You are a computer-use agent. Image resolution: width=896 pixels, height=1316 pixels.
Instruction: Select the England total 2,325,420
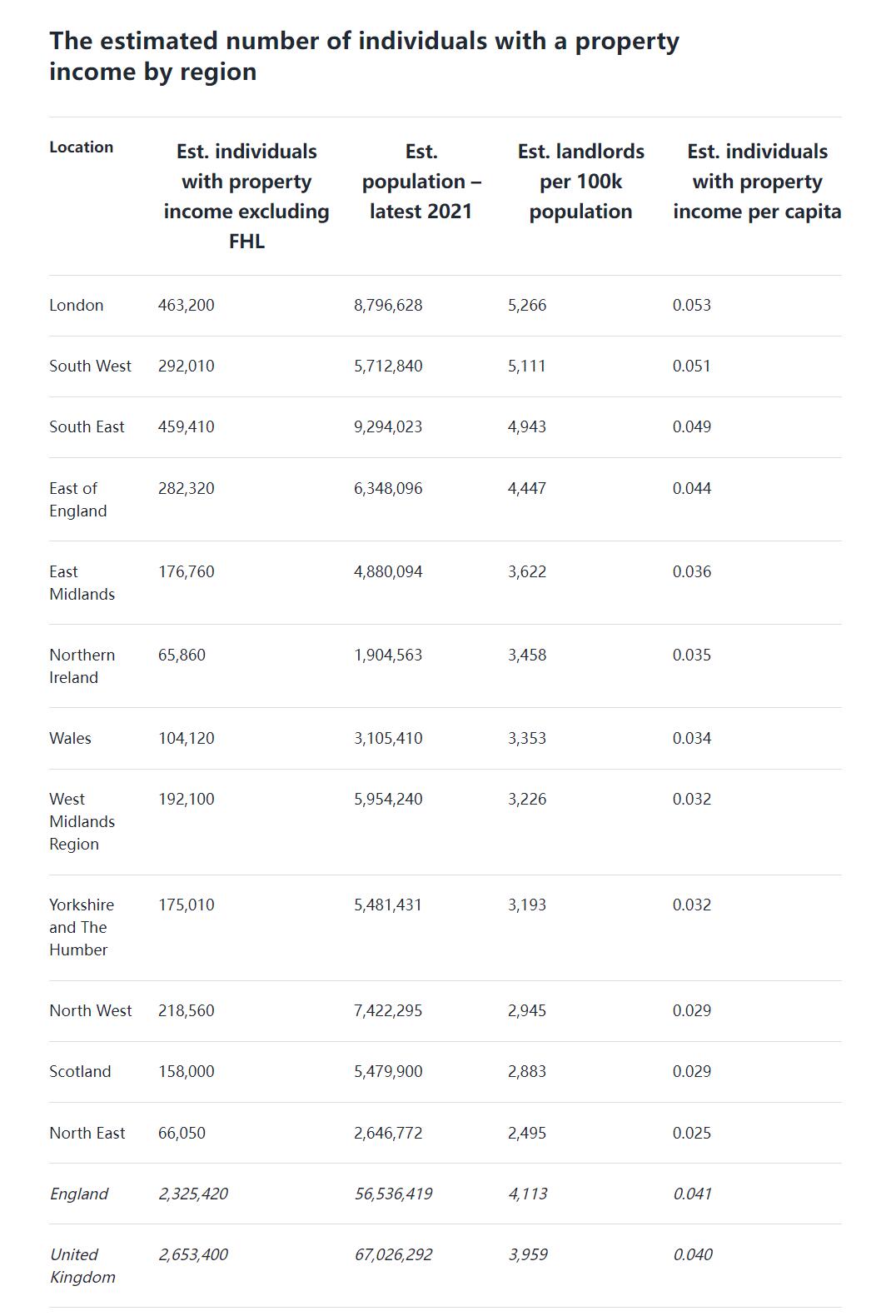[x=193, y=1194]
